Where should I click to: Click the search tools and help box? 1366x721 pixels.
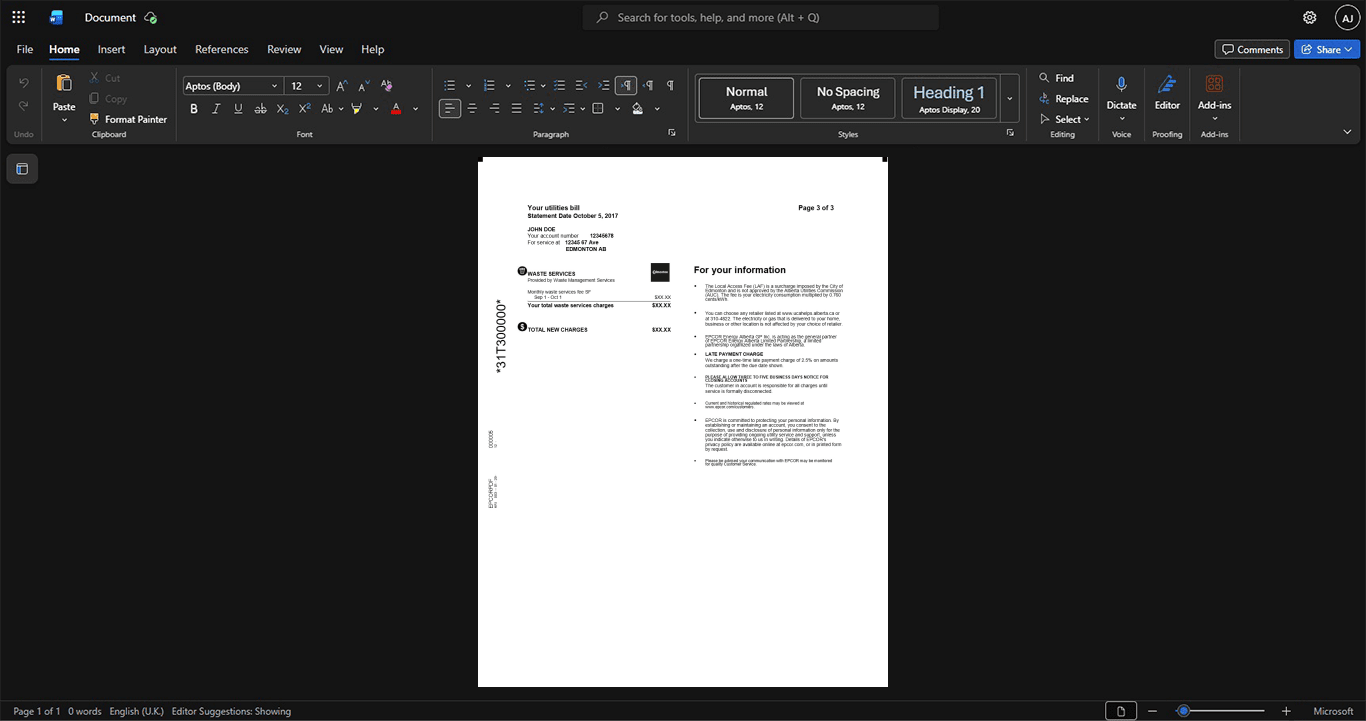(761, 17)
